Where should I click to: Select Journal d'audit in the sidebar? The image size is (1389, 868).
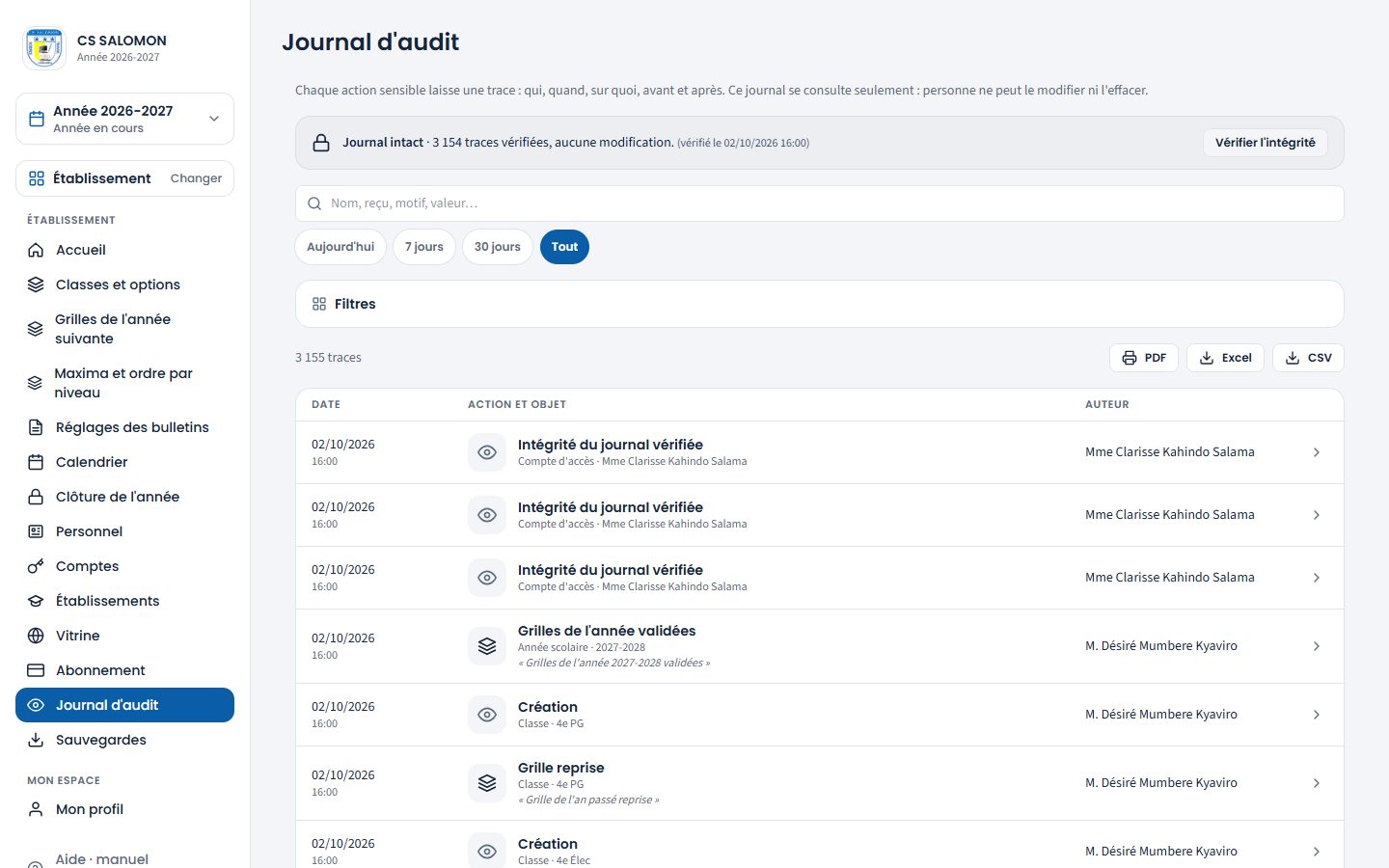(124, 705)
